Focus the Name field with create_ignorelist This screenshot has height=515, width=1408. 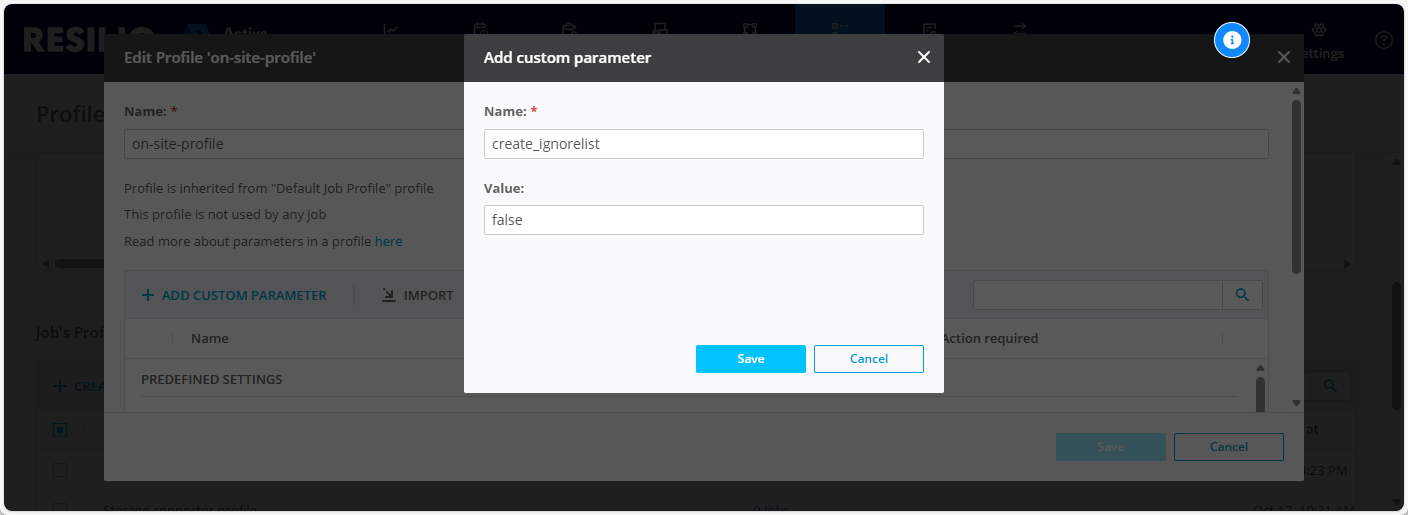(x=703, y=144)
